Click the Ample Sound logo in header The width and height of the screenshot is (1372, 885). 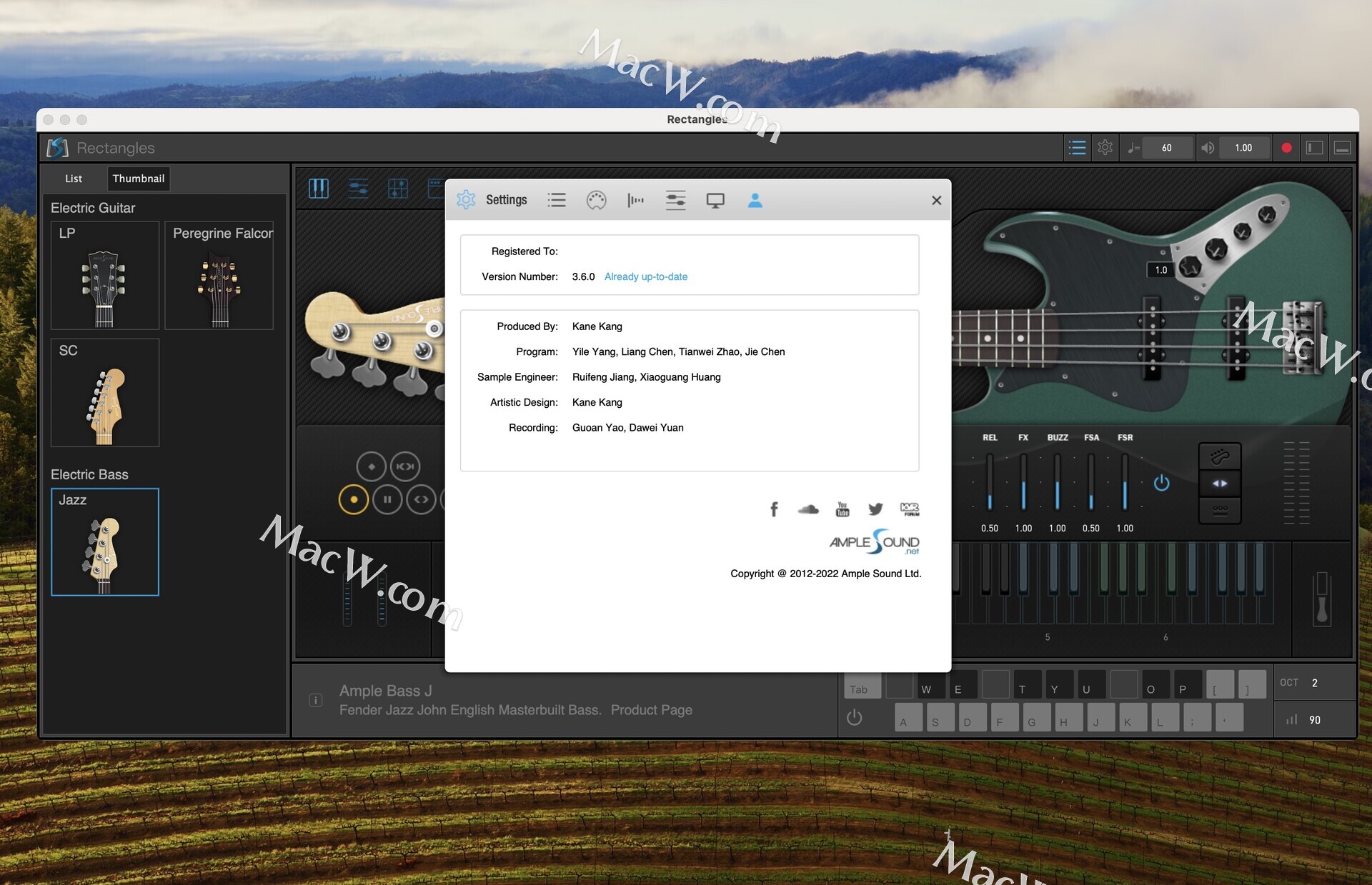(x=57, y=148)
